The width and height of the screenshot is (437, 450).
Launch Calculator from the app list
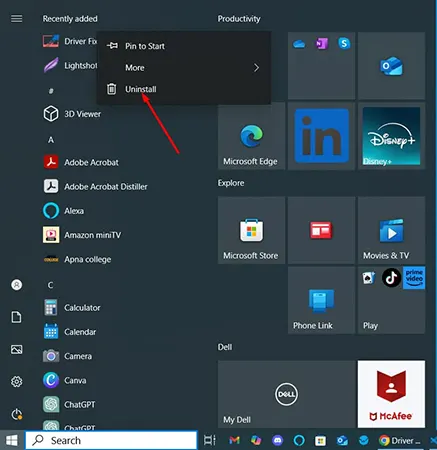(x=72, y=308)
